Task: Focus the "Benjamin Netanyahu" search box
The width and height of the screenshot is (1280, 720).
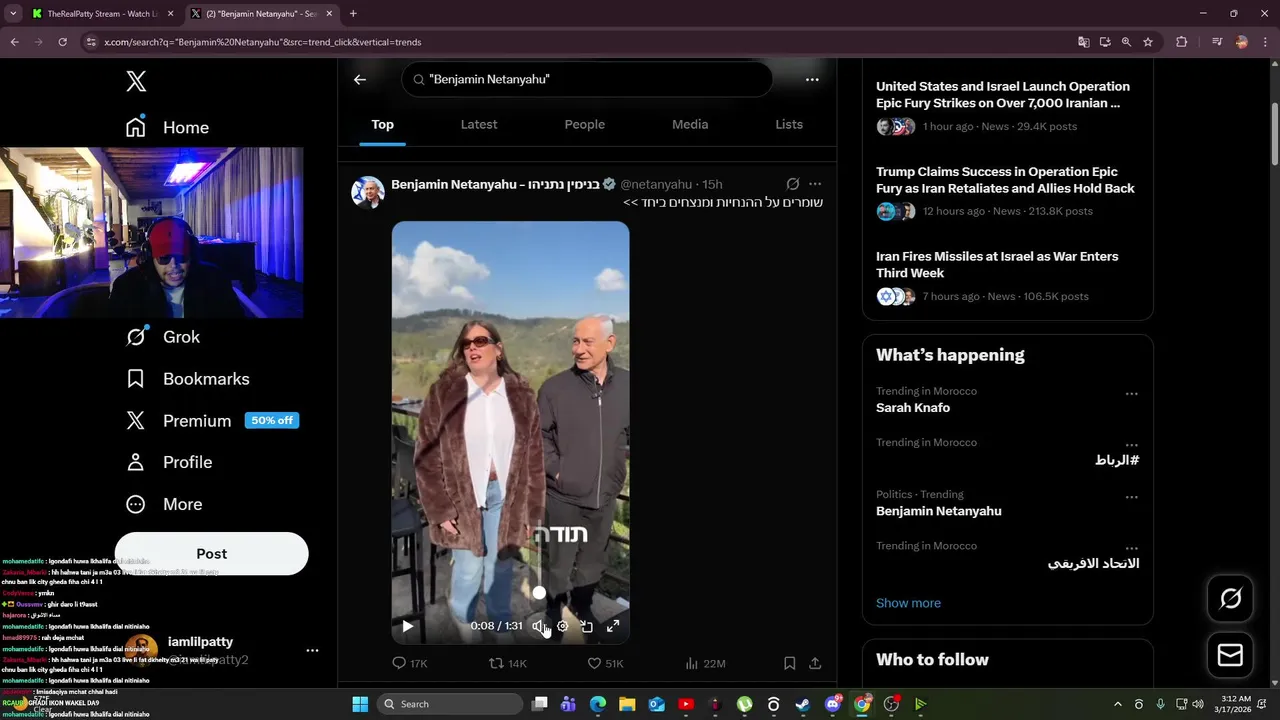Action: pos(587,79)
